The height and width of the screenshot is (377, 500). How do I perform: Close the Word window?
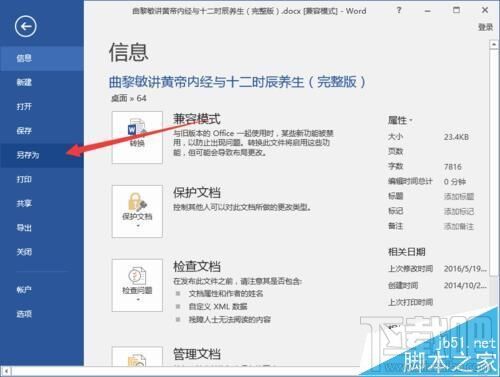pos(485,10)
